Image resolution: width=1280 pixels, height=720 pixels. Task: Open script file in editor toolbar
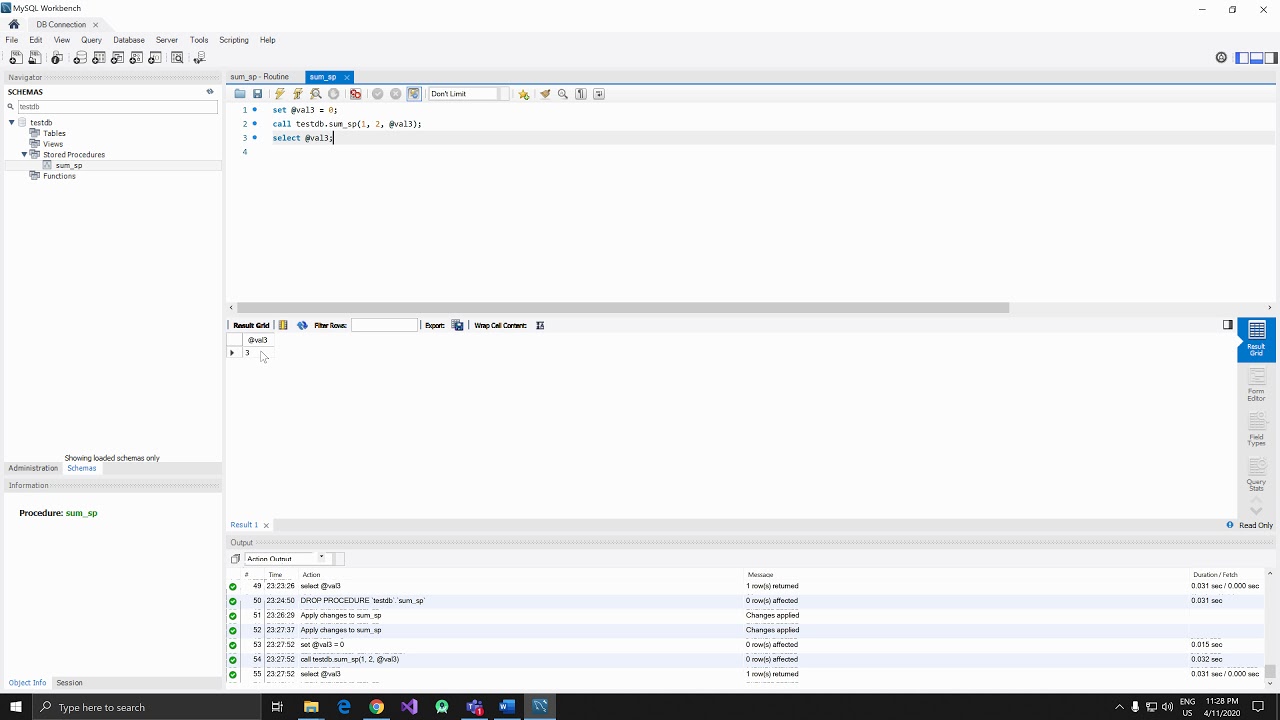pyautogui.click(x=240, y=94)
